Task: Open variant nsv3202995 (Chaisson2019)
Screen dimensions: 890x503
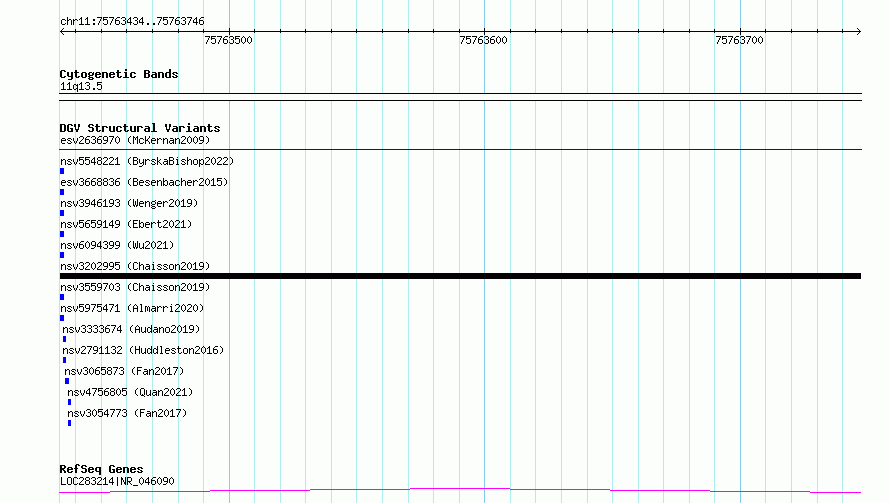Action: point(135,266)
